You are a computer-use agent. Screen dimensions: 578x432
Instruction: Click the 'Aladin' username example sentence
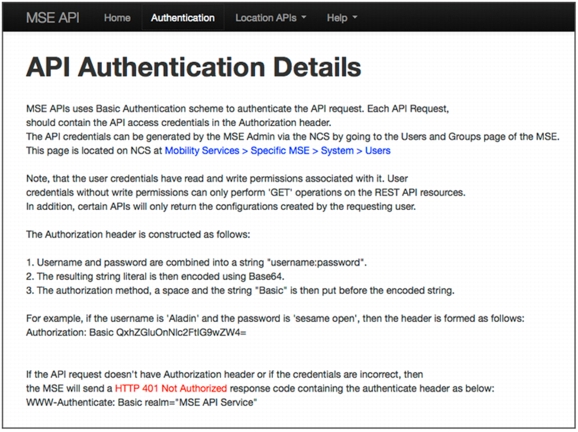[275, 318]
